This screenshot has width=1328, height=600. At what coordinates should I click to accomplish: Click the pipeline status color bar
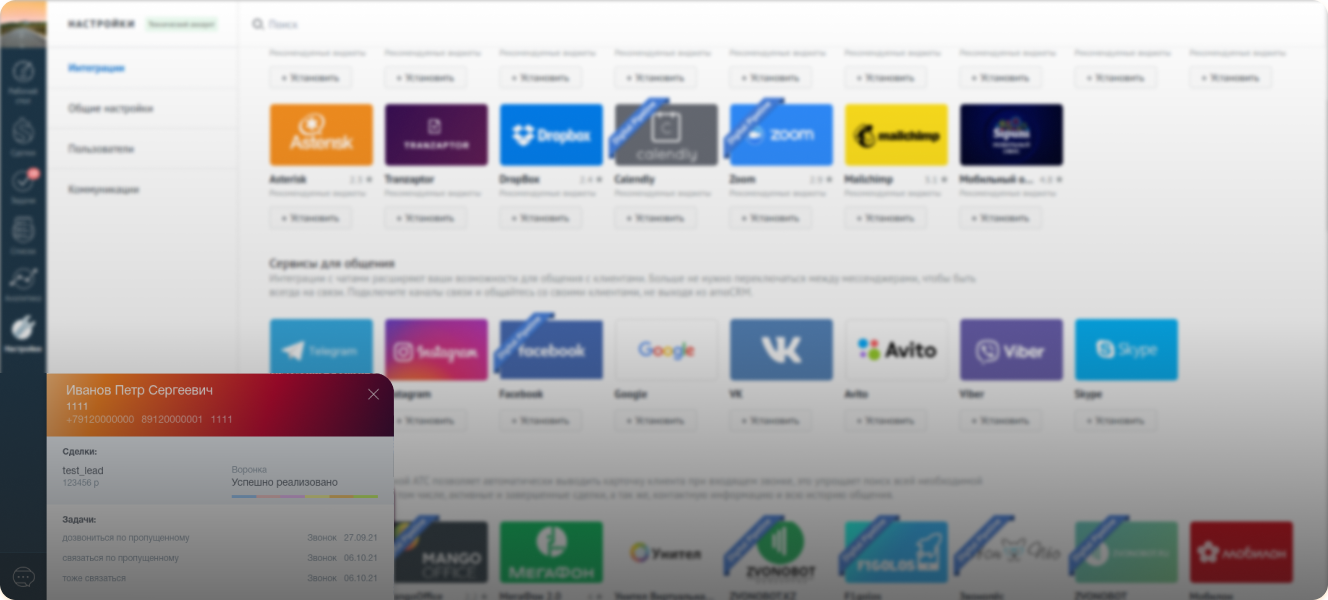305,496
